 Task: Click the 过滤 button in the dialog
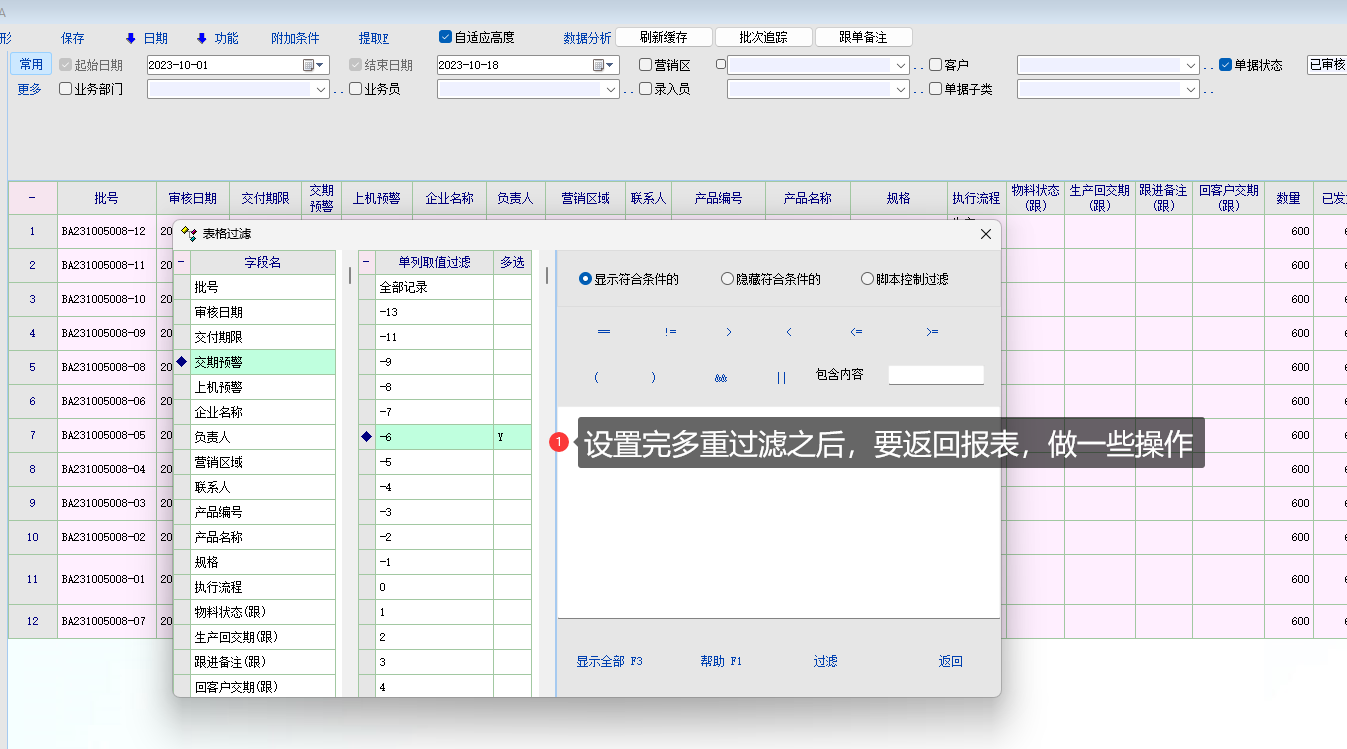tap(825, 662)
